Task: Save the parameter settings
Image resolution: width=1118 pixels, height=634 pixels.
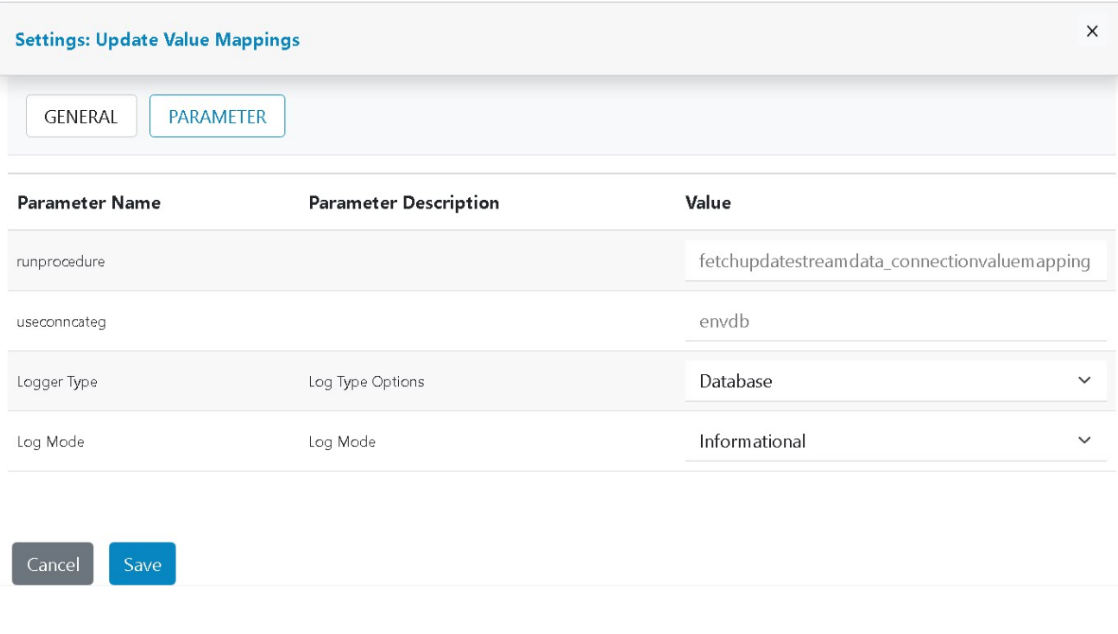Action: coord(142,564)
